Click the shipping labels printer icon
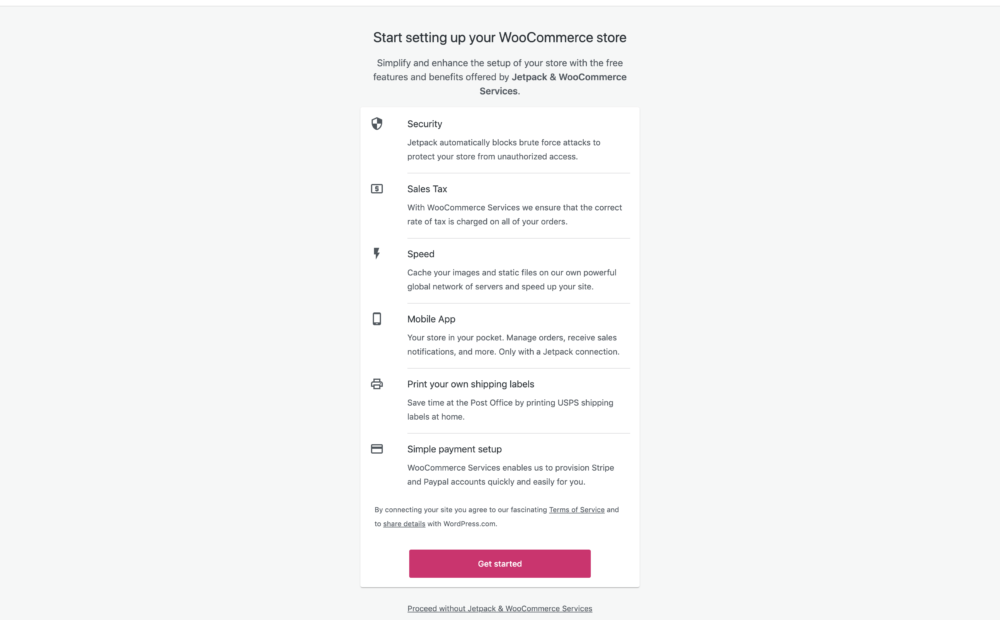This screenshot has height=620, width=1000. pos(377,384)
